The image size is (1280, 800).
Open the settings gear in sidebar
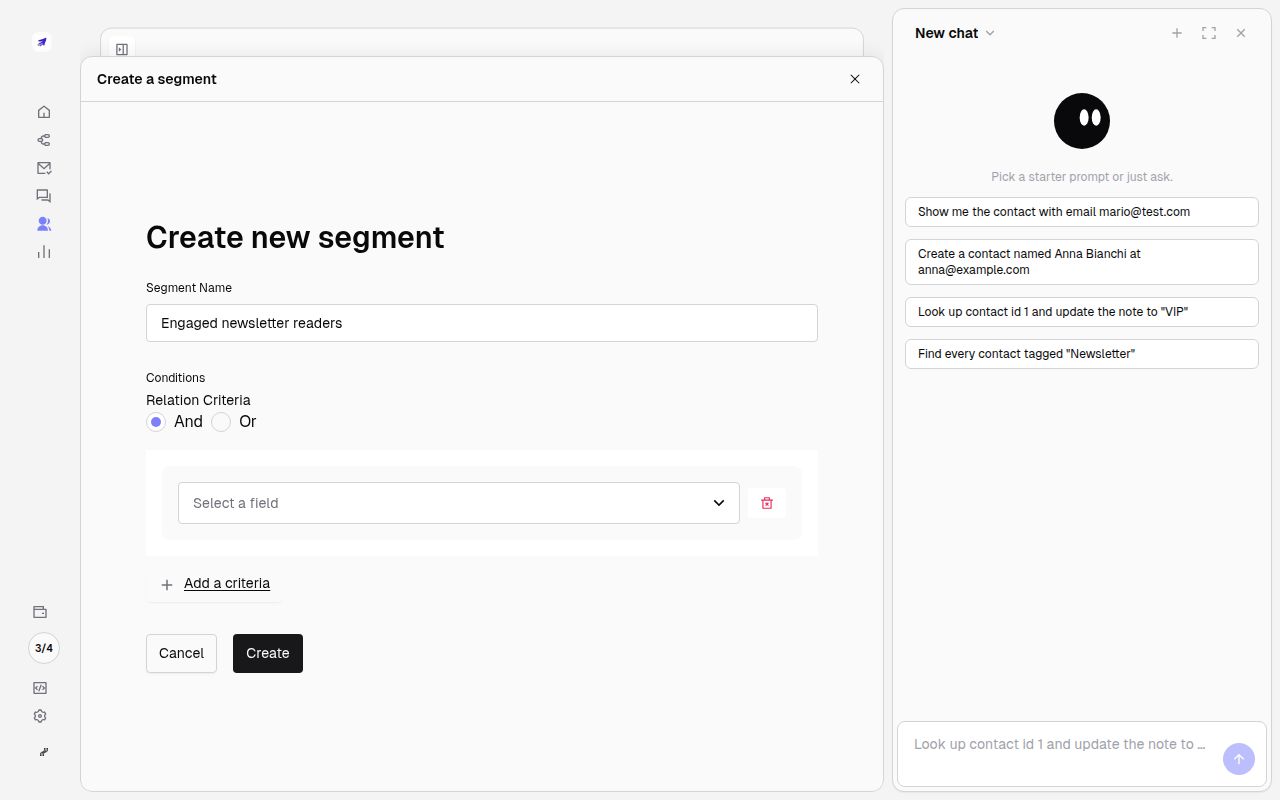(x=40, y=716)
